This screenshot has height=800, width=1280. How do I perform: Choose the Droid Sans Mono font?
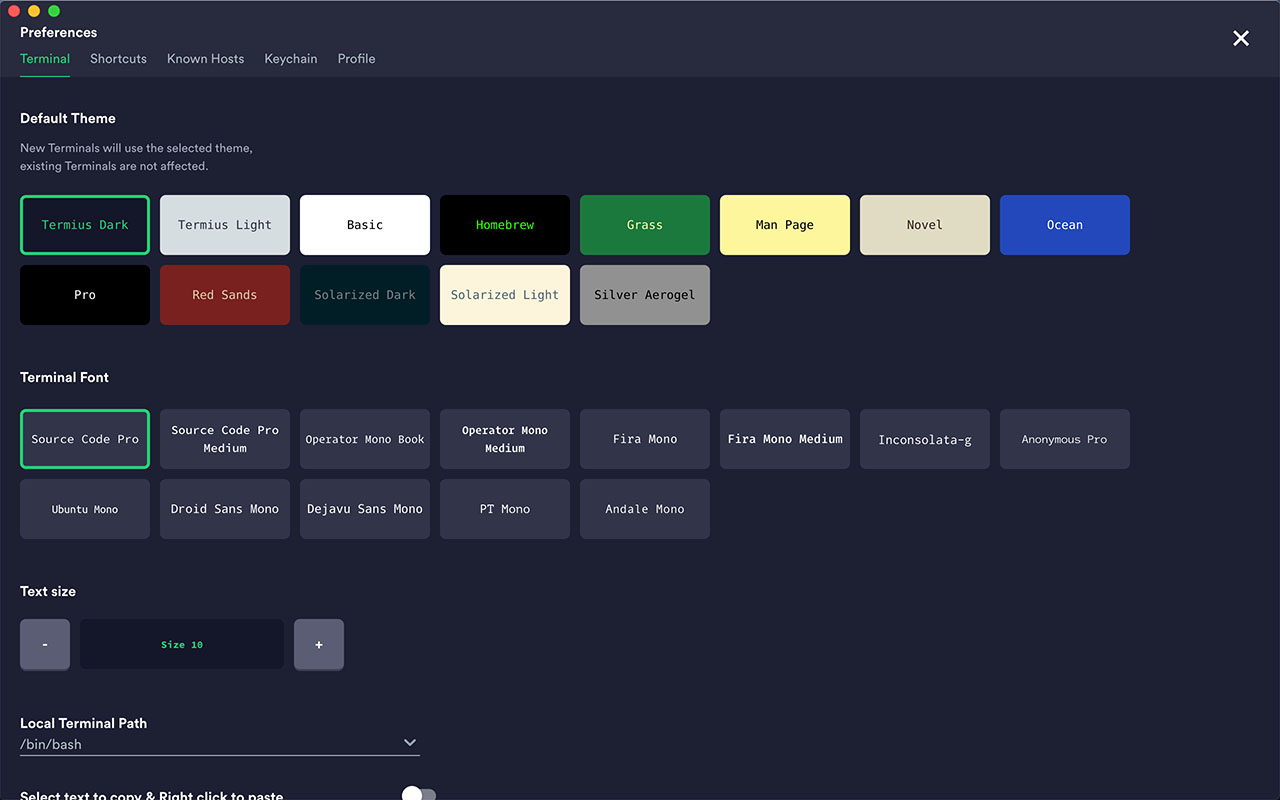[225, 509]
